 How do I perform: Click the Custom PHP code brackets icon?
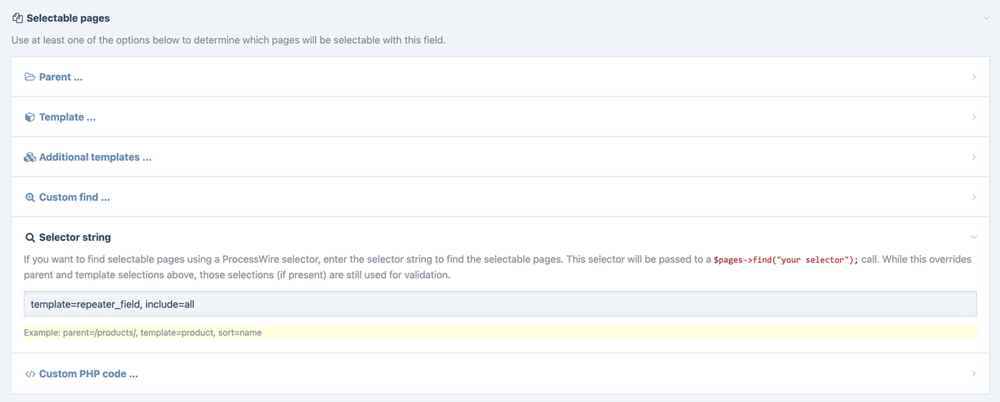pos(30,374)
